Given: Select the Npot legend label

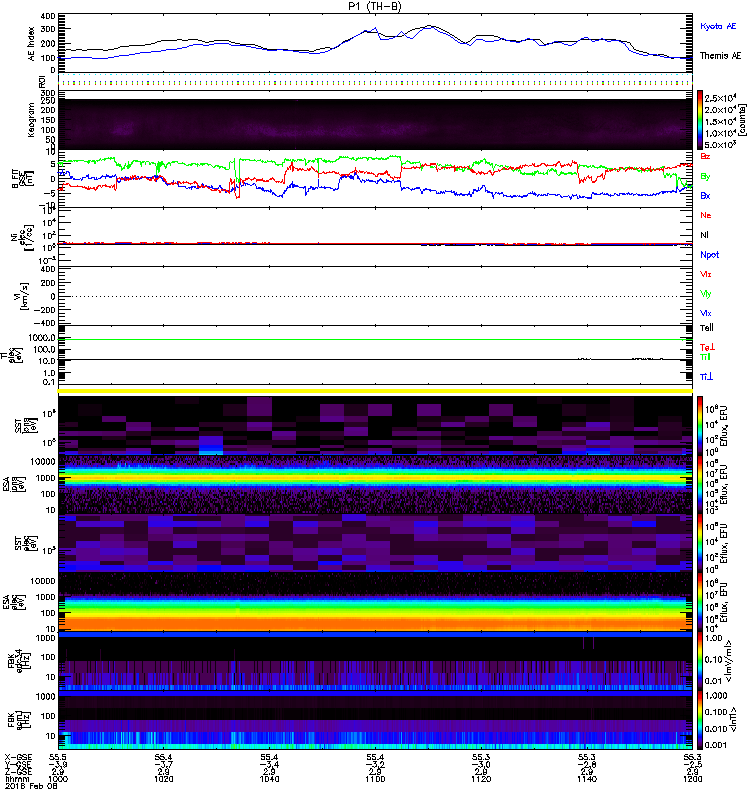Looking at the screenshot, I should pos(711,254).
